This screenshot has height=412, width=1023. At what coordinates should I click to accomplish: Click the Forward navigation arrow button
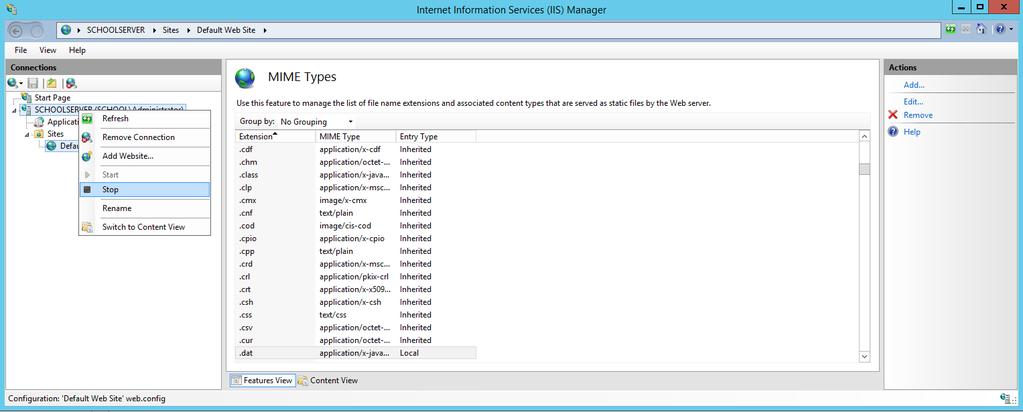tap(36, 30)
